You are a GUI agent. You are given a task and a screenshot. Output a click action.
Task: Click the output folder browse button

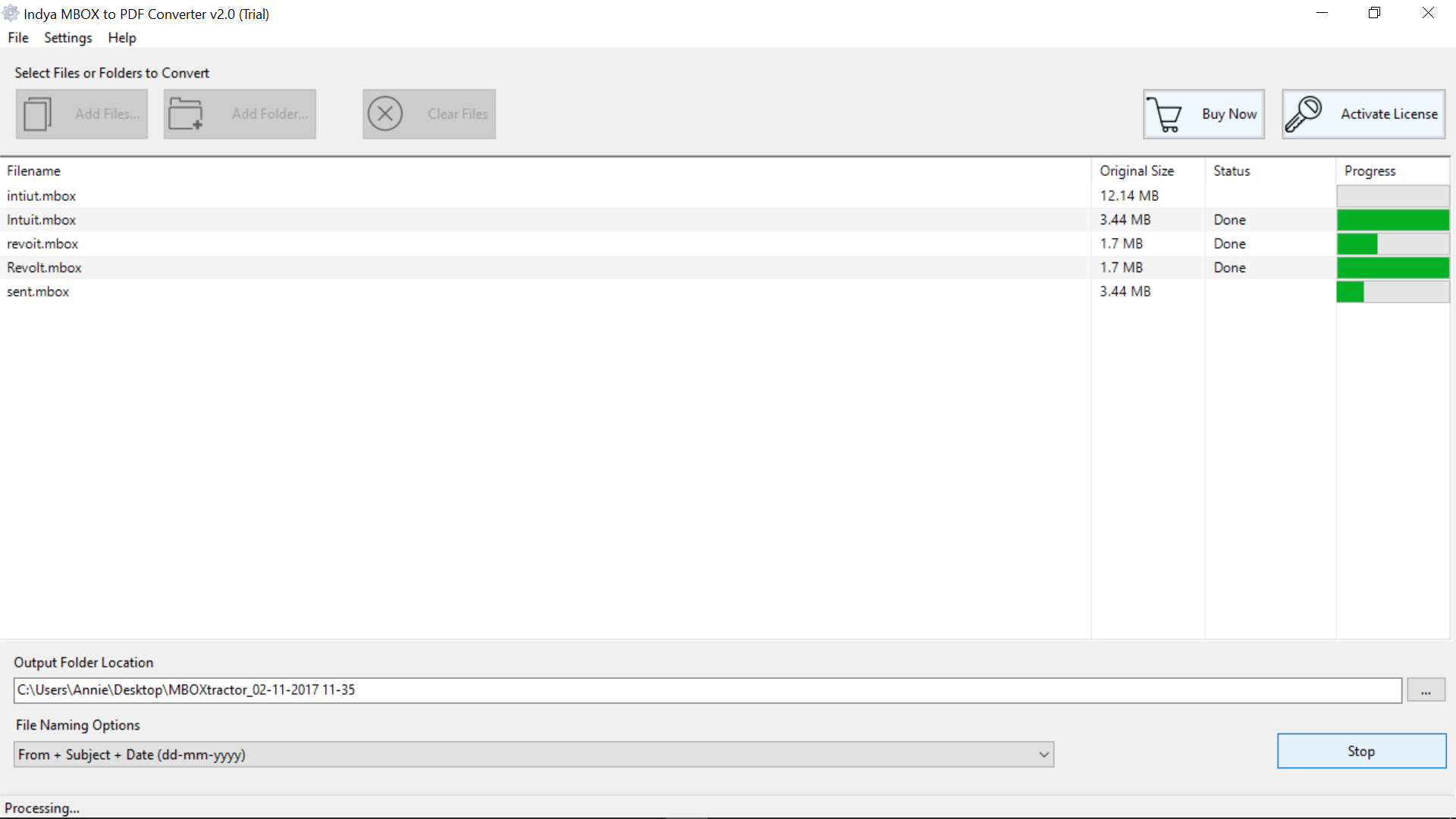click(1425, 689)
